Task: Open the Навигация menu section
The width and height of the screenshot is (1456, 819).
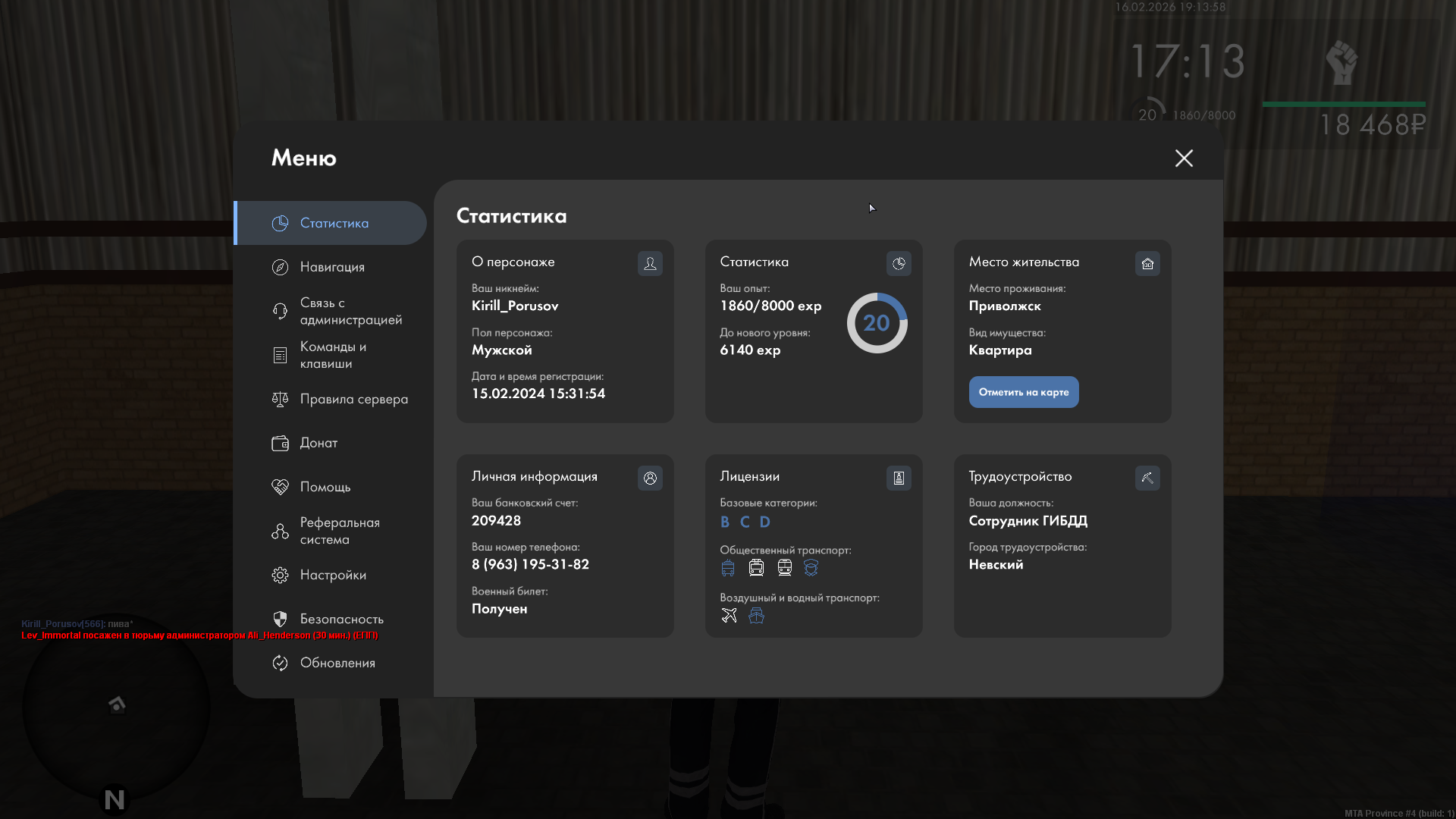Action: pyautogui.click(x=332, y=267)
